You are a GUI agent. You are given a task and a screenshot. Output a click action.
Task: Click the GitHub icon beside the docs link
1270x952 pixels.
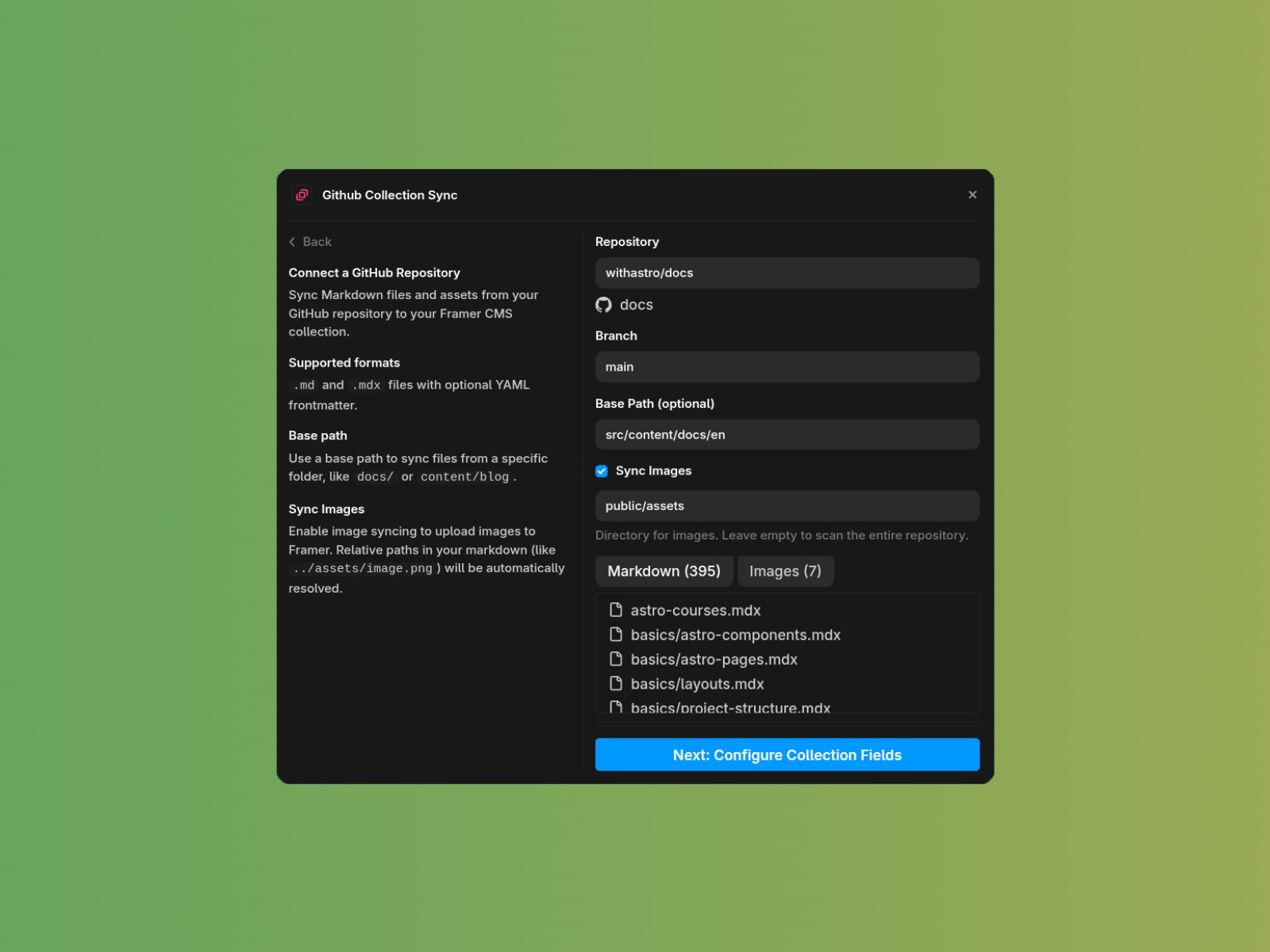(x=602, y=305)
